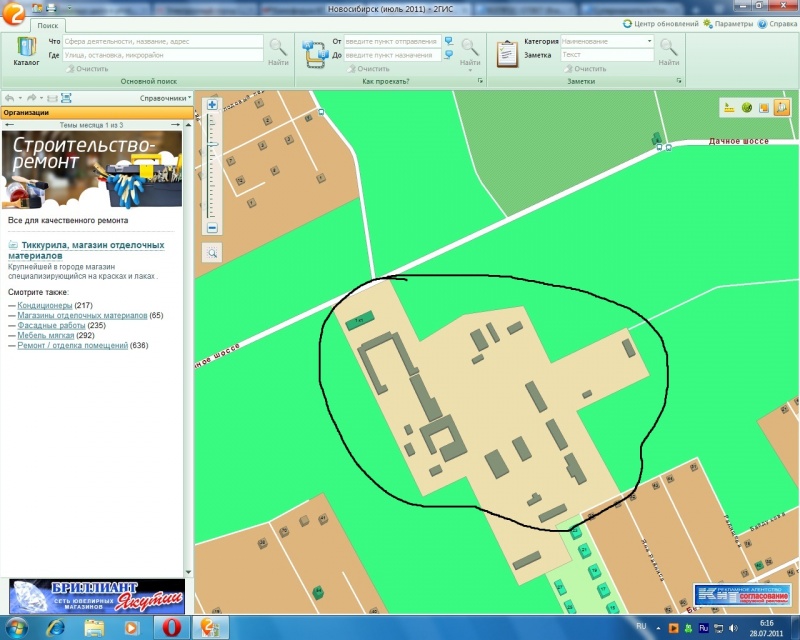This screenshot has width=800, height=640.
Task: Toggle the orange square map overlay button
Action: pyautogui.click(x=763, y=107)
